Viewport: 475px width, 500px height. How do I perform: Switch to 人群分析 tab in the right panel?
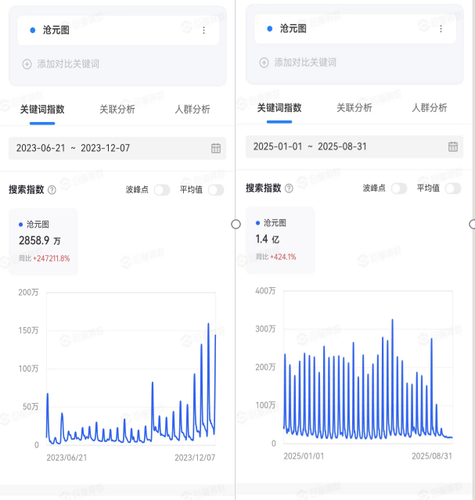point(429,108)
